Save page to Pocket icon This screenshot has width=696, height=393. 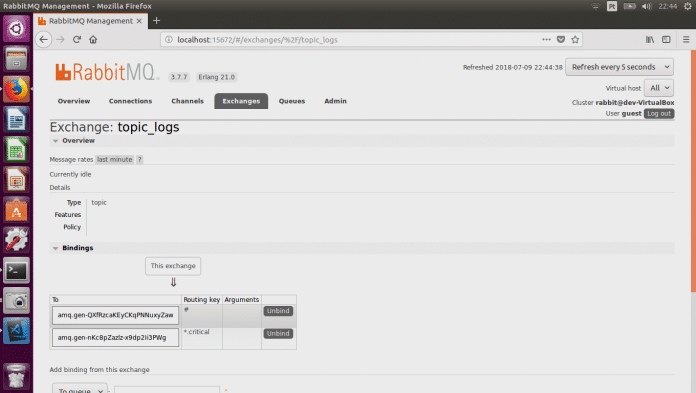click(561, 40)
